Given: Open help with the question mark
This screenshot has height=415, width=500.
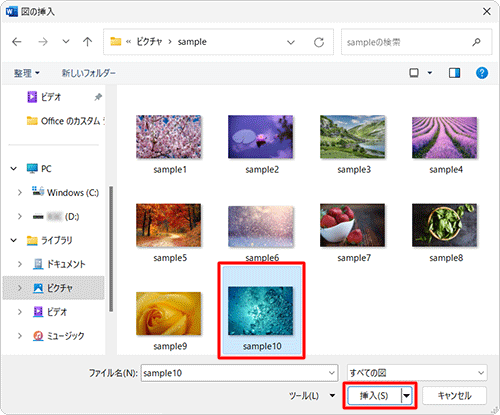Looking at the screenshot, I should 482,73.
